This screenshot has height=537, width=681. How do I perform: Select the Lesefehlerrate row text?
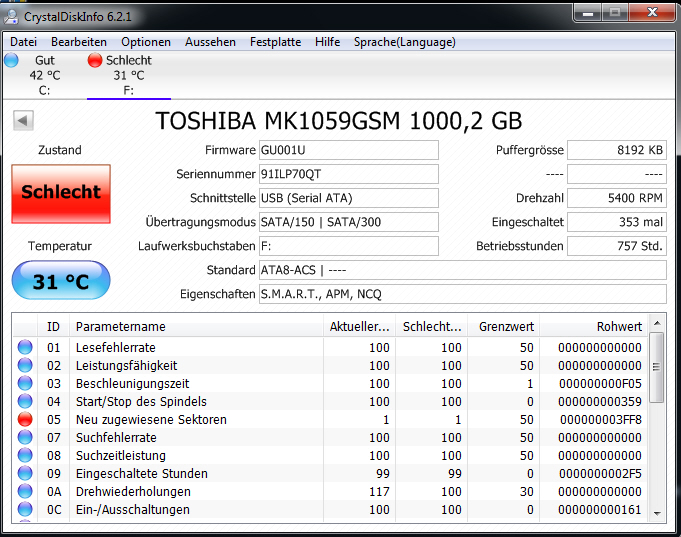point(116,348)
